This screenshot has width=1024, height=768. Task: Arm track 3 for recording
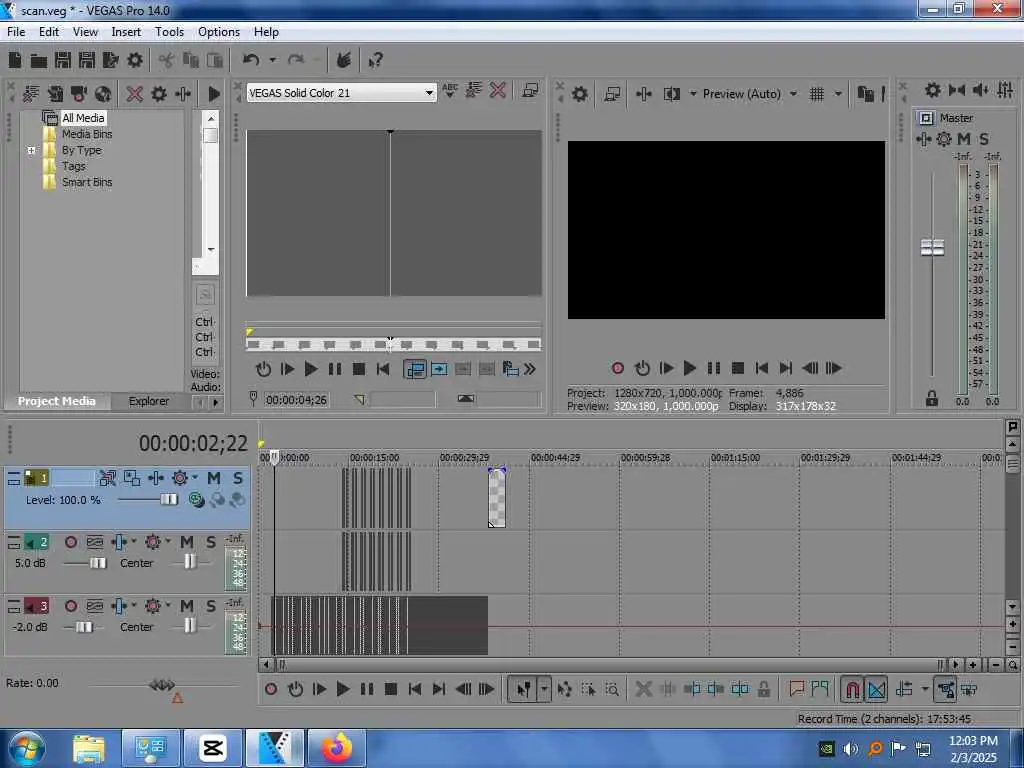(71, 606)
